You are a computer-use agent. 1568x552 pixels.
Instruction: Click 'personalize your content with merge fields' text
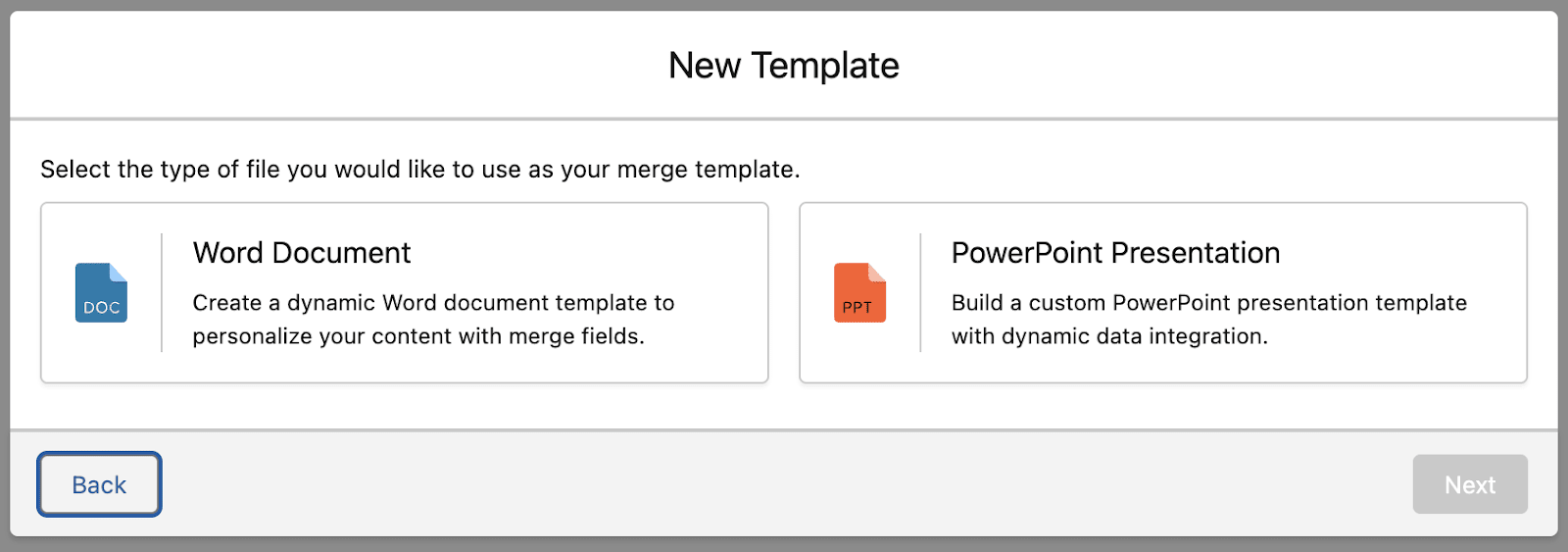click(418, 336)
